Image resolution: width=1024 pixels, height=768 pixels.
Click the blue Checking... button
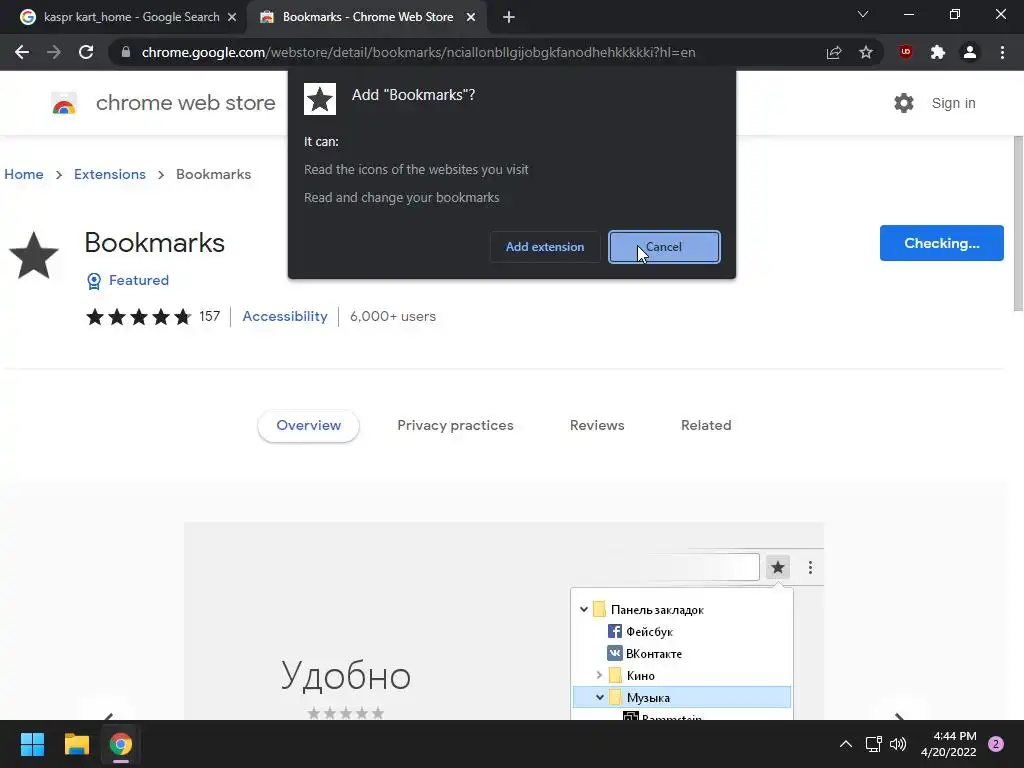tap(942, 243)
